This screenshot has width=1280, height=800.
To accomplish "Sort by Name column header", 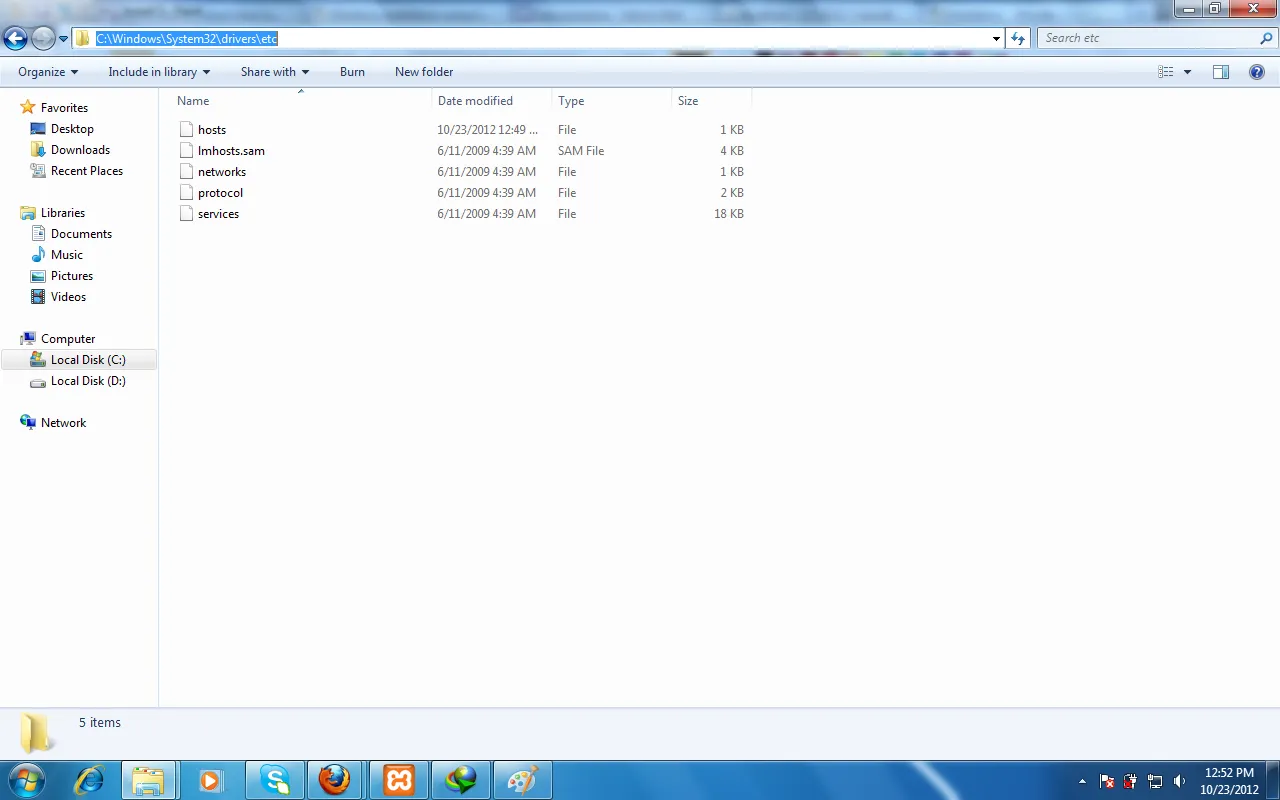I will (301, 101).
